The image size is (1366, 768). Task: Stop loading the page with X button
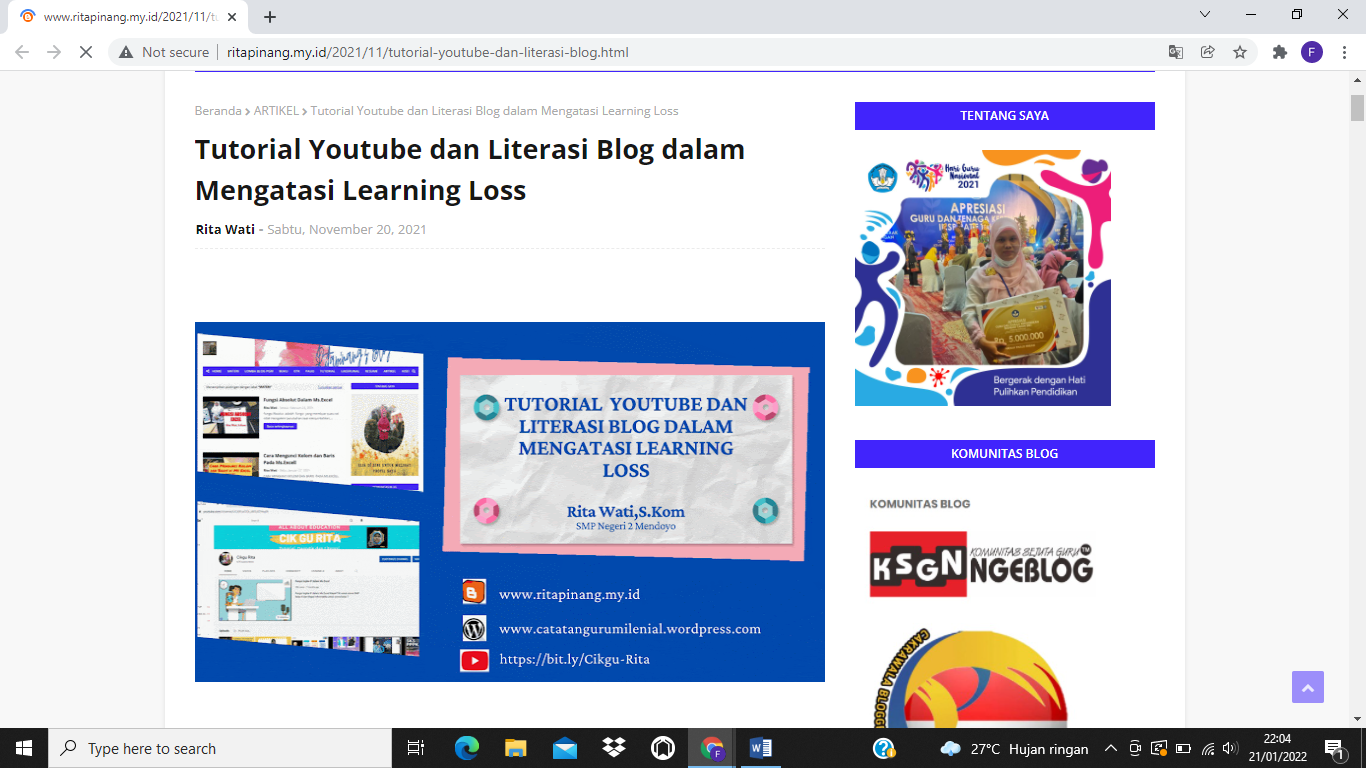[x=86, y=52]
